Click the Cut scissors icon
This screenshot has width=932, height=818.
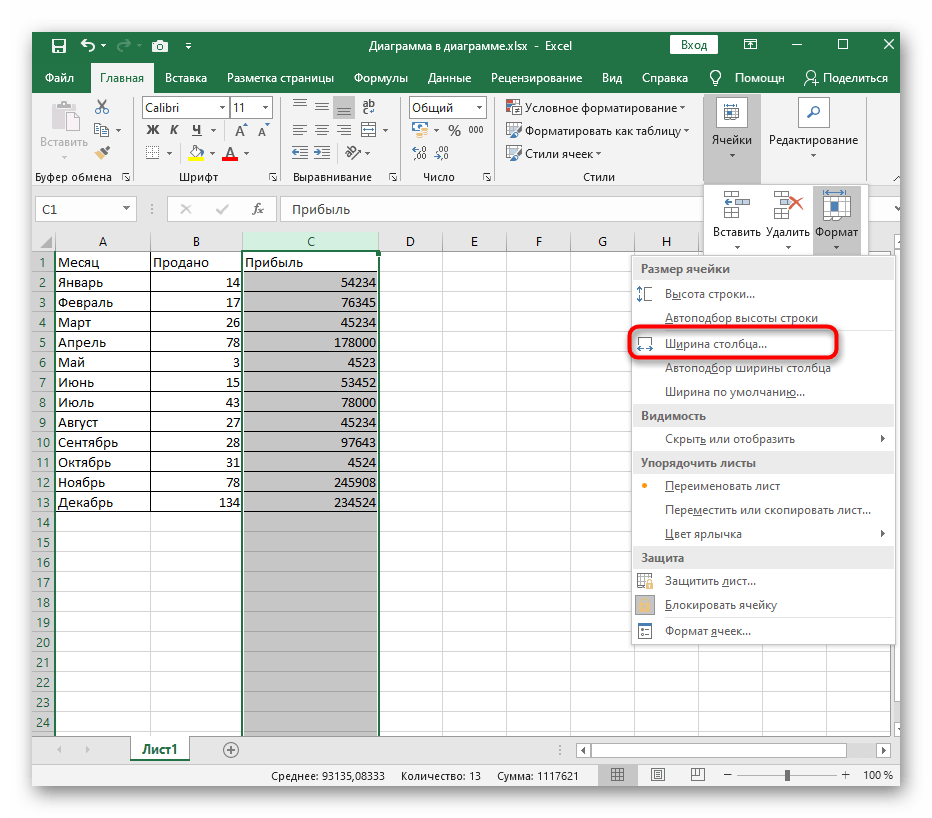(x=102, y=107)
